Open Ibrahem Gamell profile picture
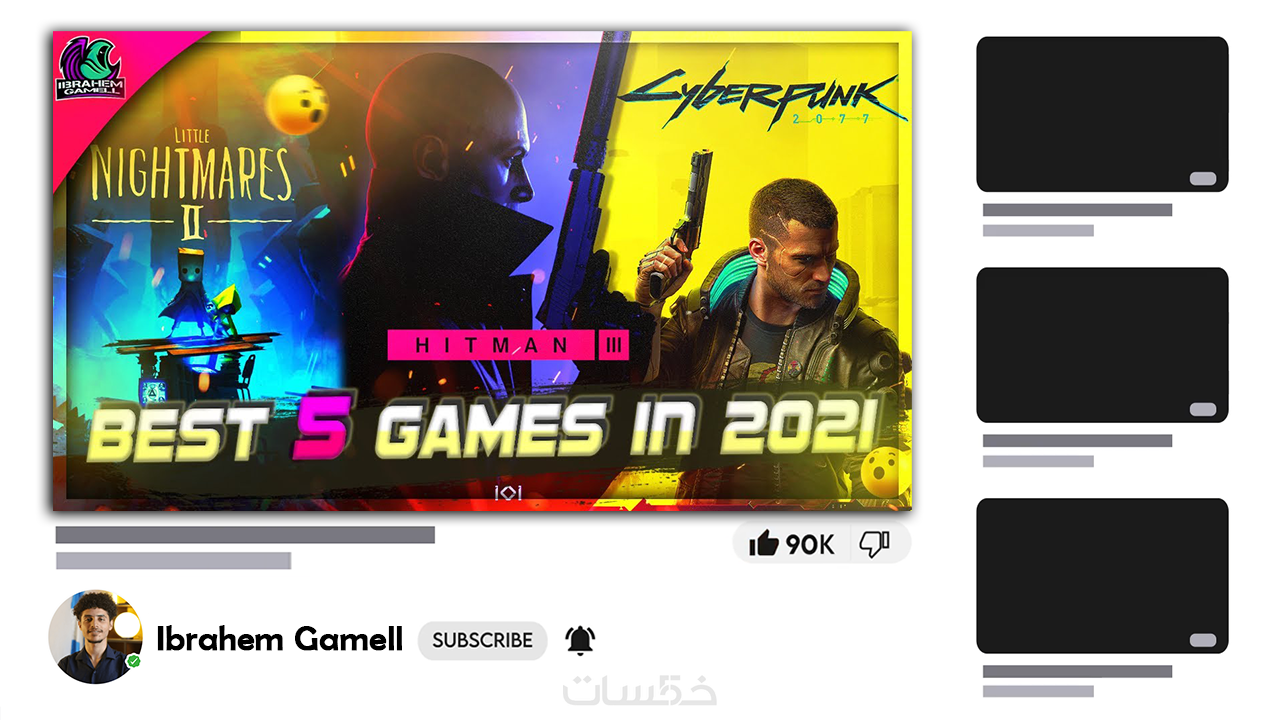Screen dimensions: 1280x720 [96, 636]
